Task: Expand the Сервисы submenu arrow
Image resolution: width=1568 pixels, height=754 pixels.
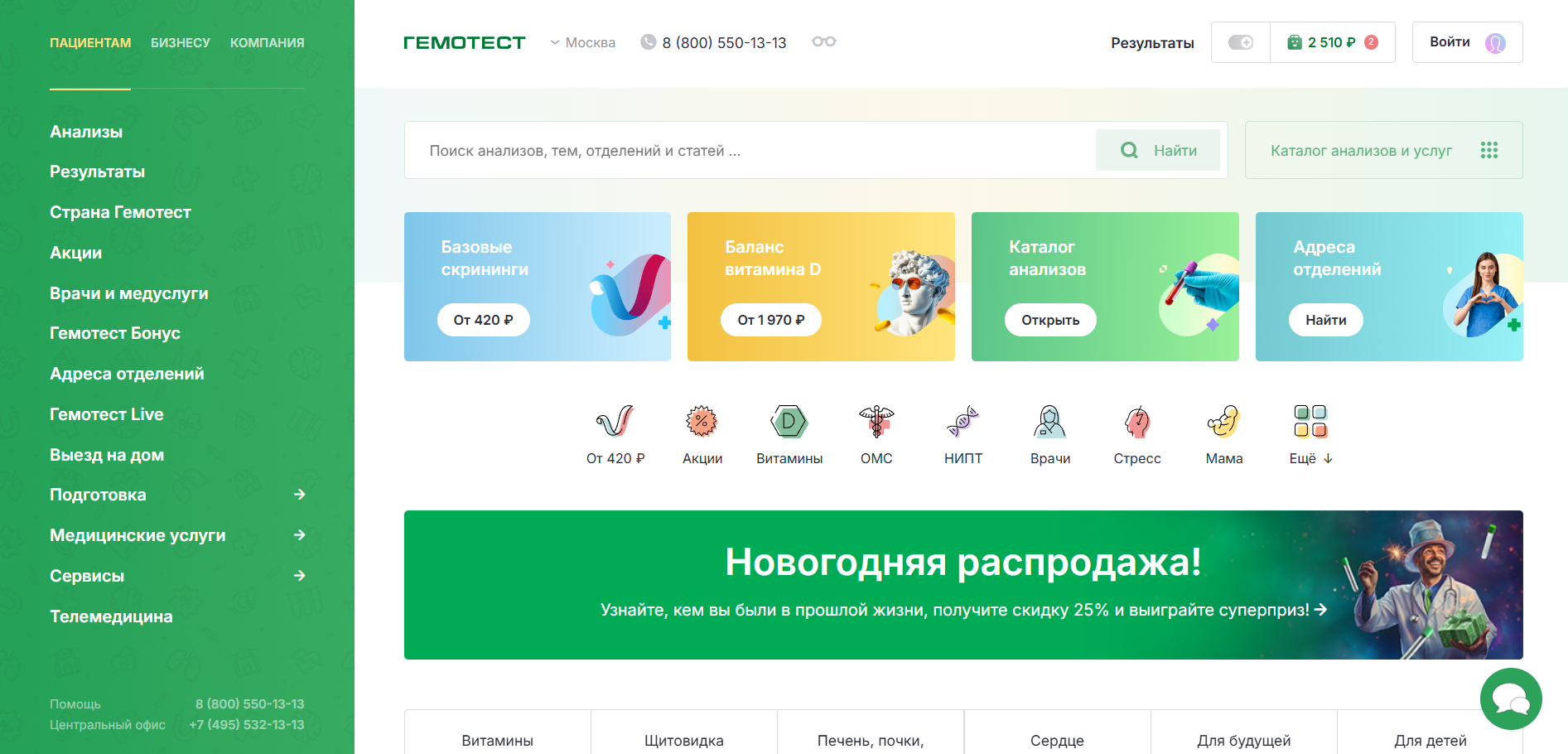Action: (300, 576)
